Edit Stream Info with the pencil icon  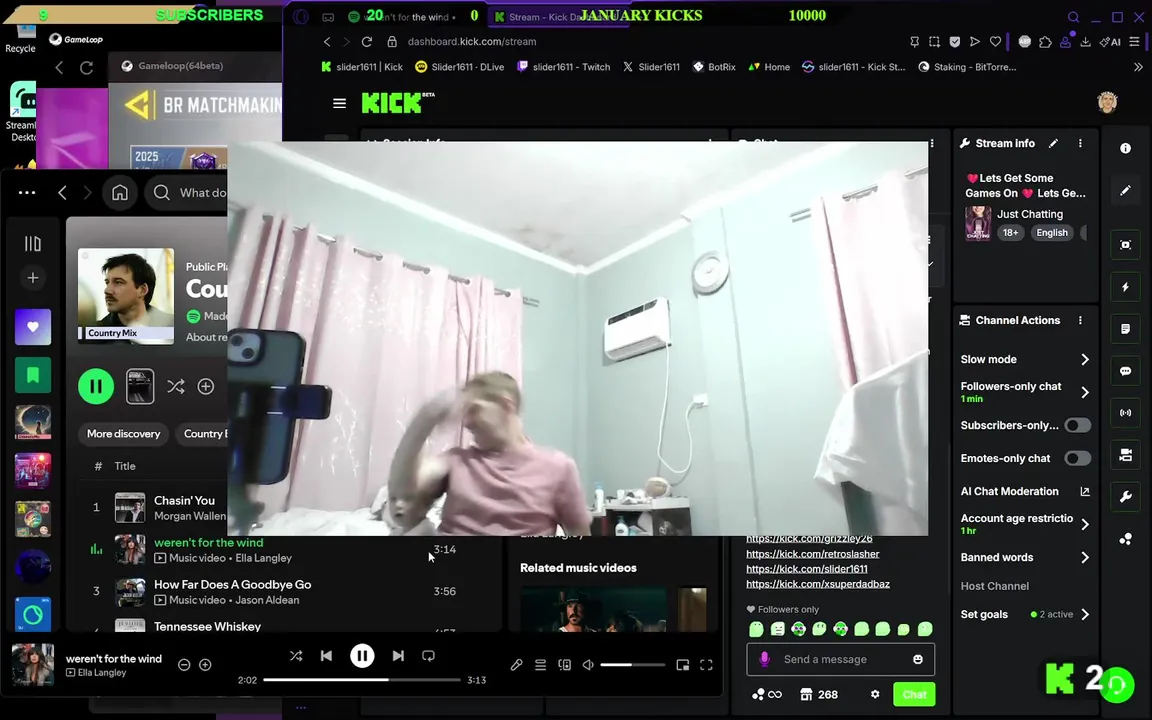[1053, 143]
